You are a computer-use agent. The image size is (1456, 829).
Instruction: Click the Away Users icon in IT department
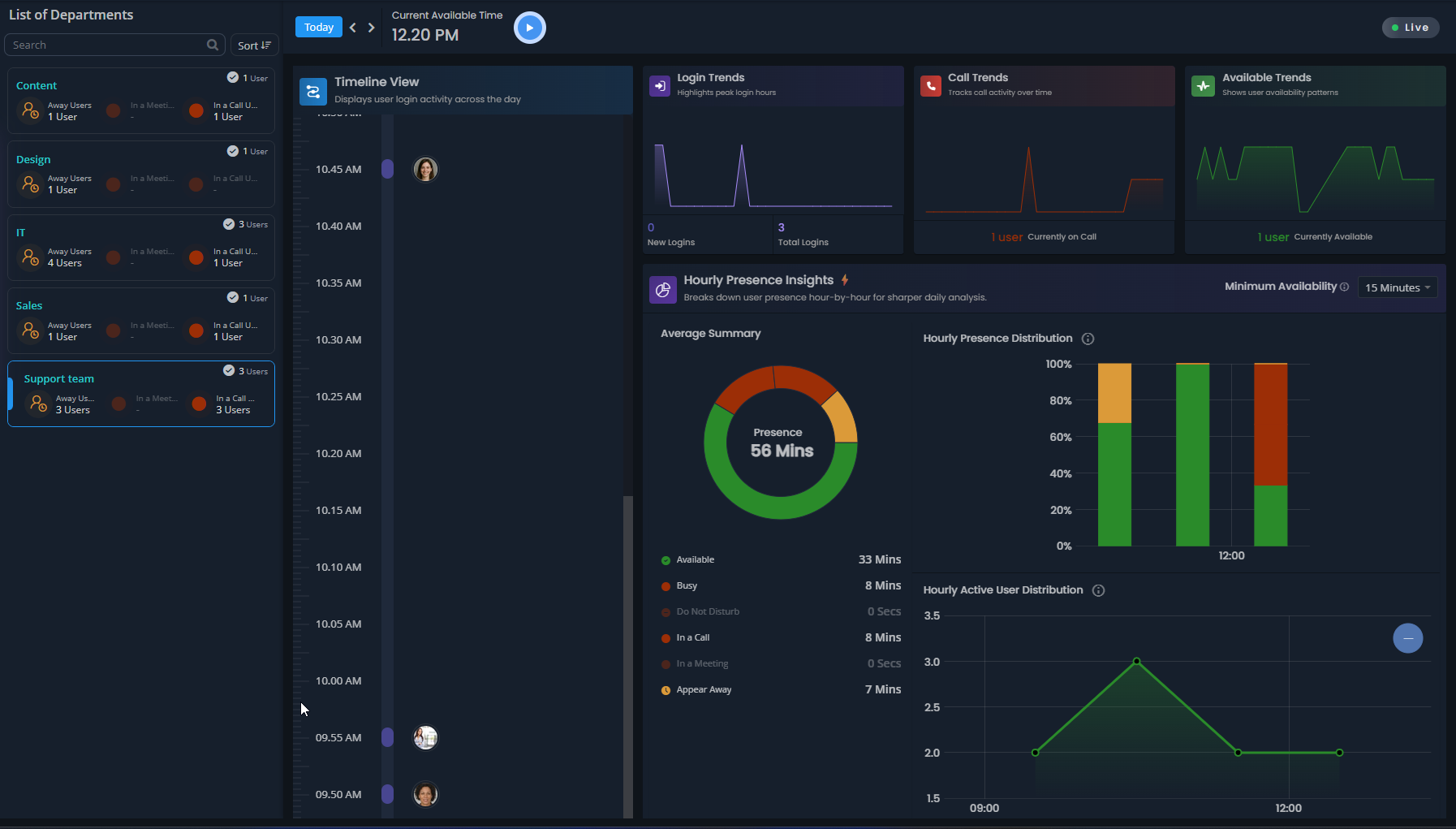(x=30, y=257)
